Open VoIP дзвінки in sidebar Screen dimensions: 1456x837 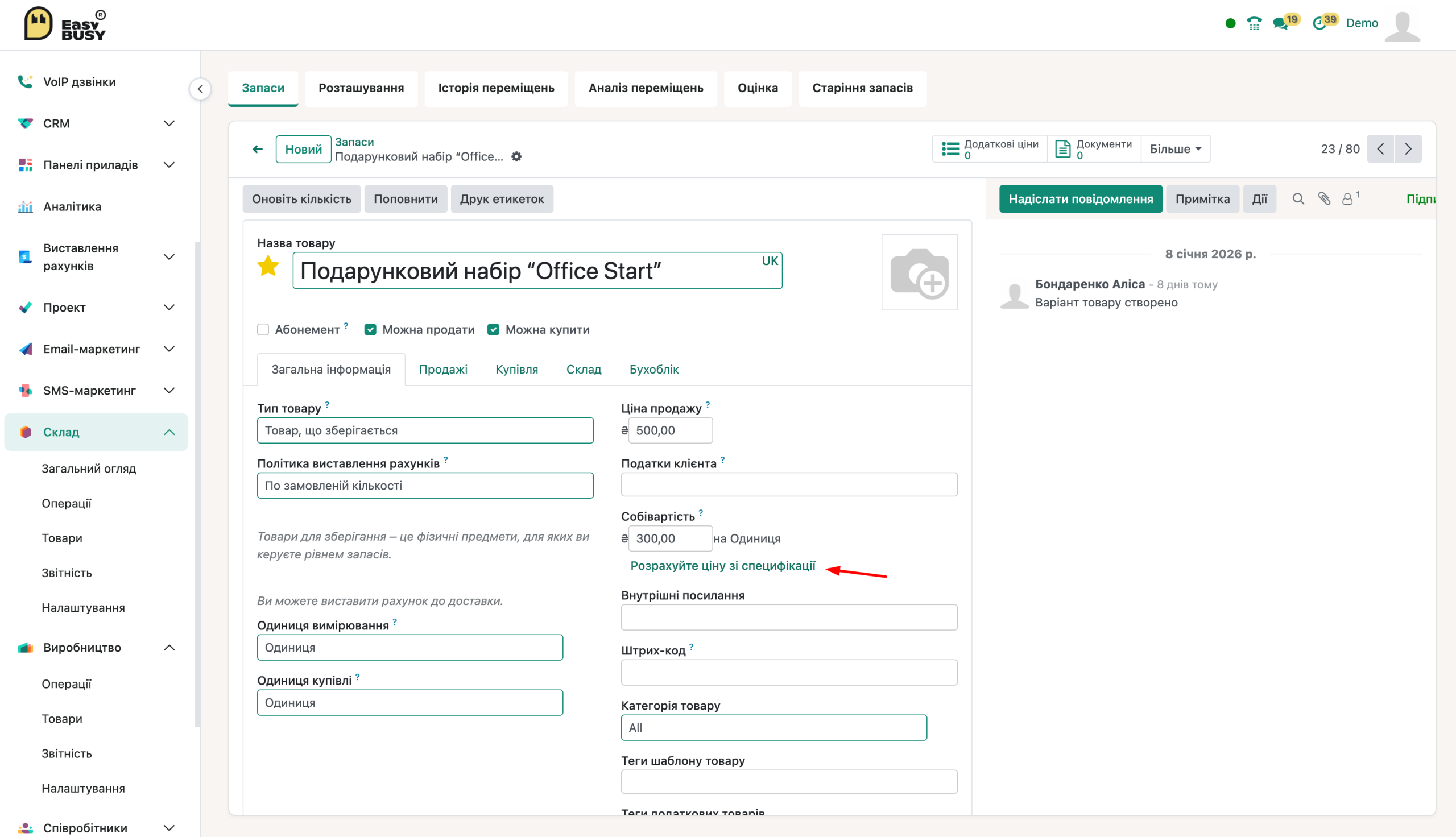pyautogui.click(x=79, y=82)
